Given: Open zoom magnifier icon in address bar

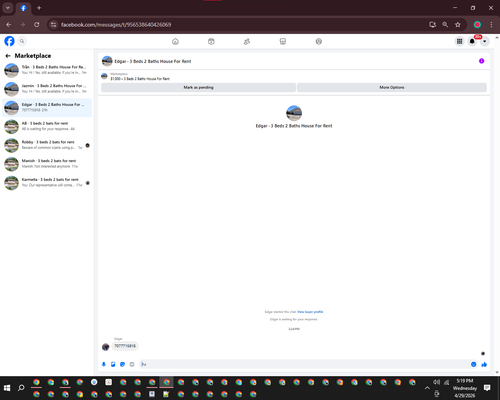Looking at the screenshot, I should 445,25.
